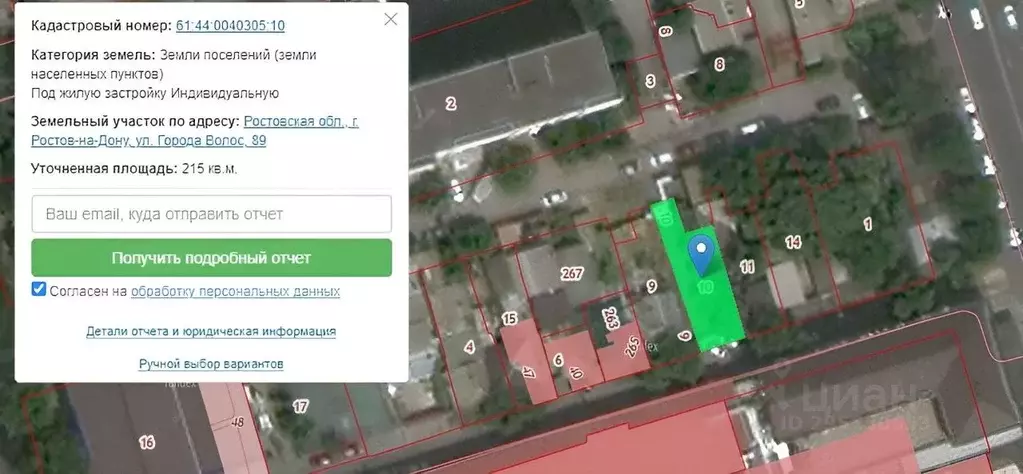Select parcel labeled 4 on map
The height and width of the screenshot is (474, 1023).
tap(469, 347)
